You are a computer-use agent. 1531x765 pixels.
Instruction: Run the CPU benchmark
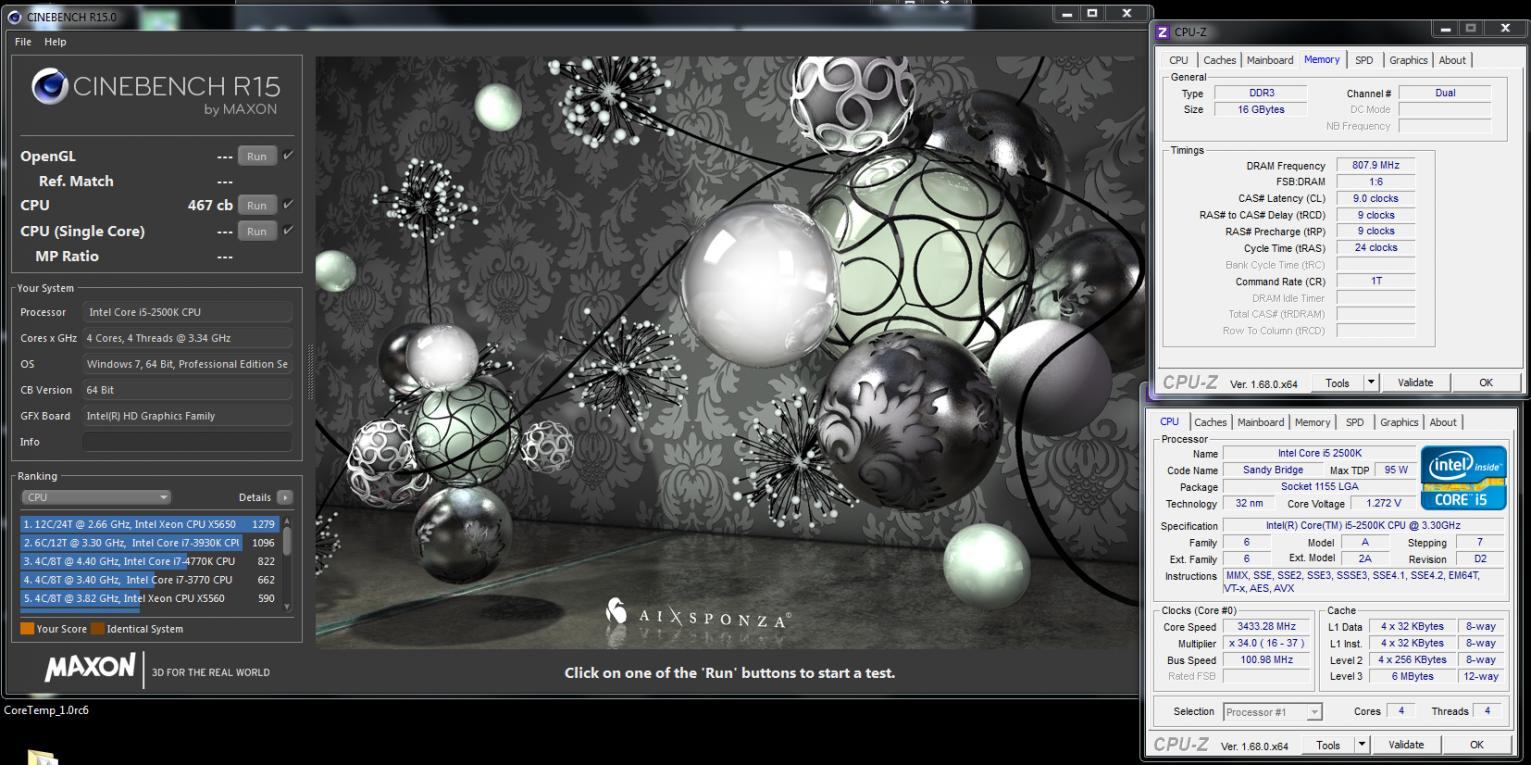coord(257,205)
